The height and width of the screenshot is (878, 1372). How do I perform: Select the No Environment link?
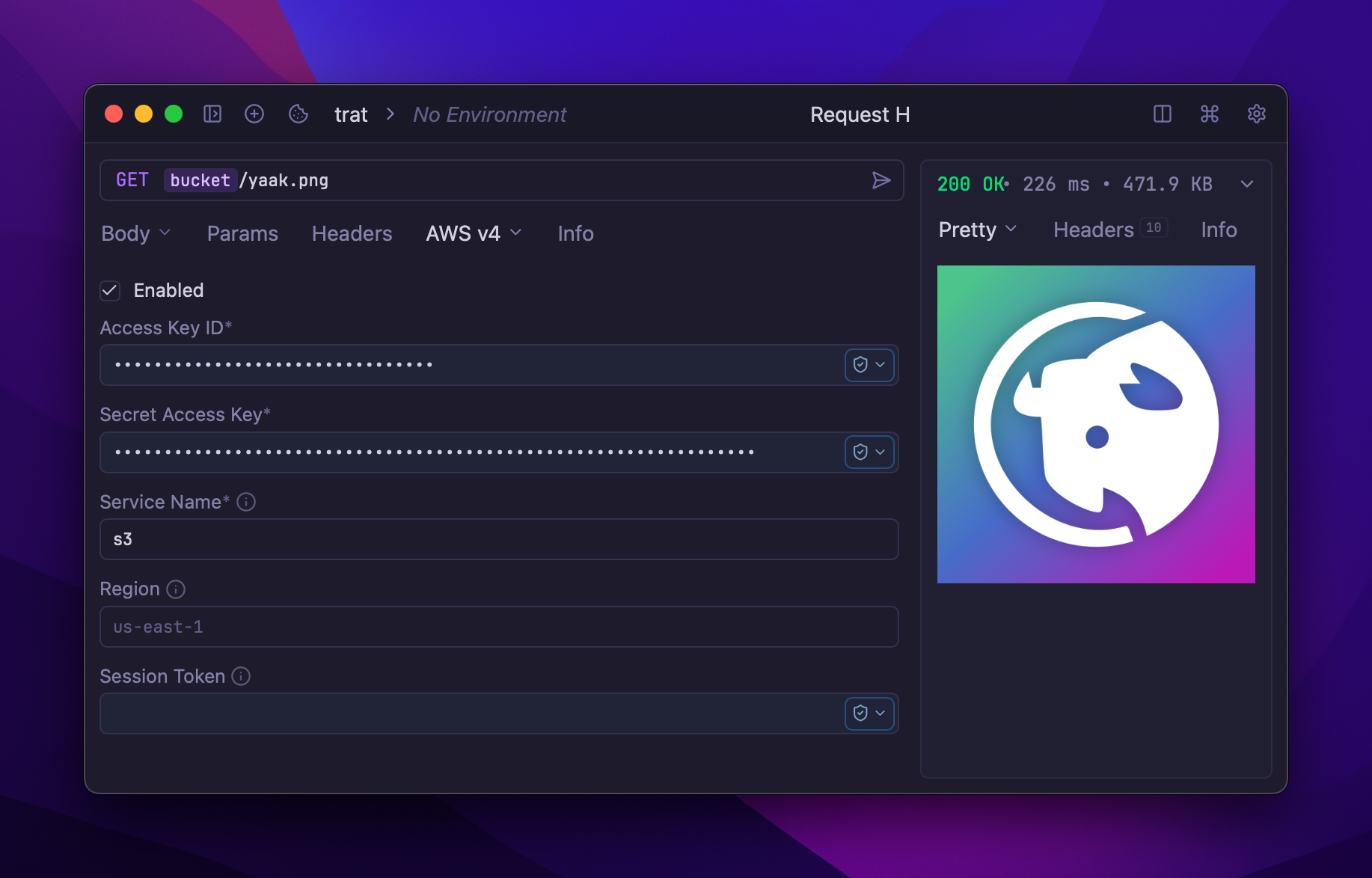pyautogui.click(x=489, y=114)
